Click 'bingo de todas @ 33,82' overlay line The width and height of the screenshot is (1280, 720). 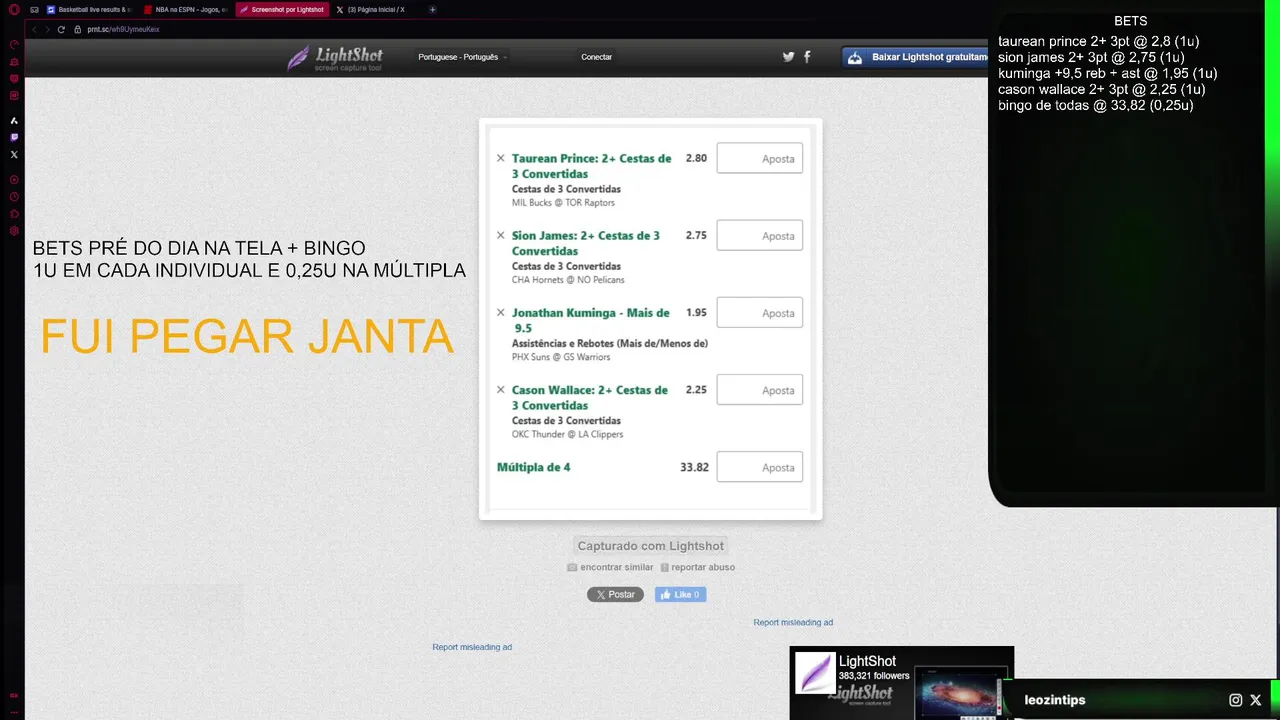[1095, 105]
